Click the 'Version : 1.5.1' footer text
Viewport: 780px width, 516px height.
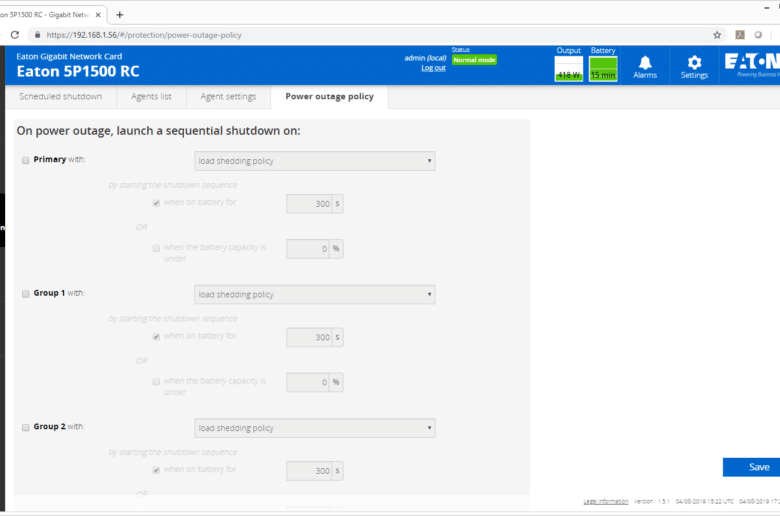point(652,502)
